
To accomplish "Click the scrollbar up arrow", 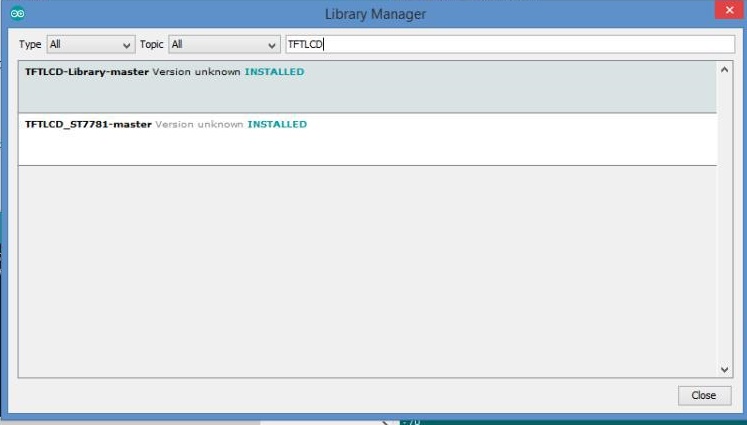I will click(724, 70).
